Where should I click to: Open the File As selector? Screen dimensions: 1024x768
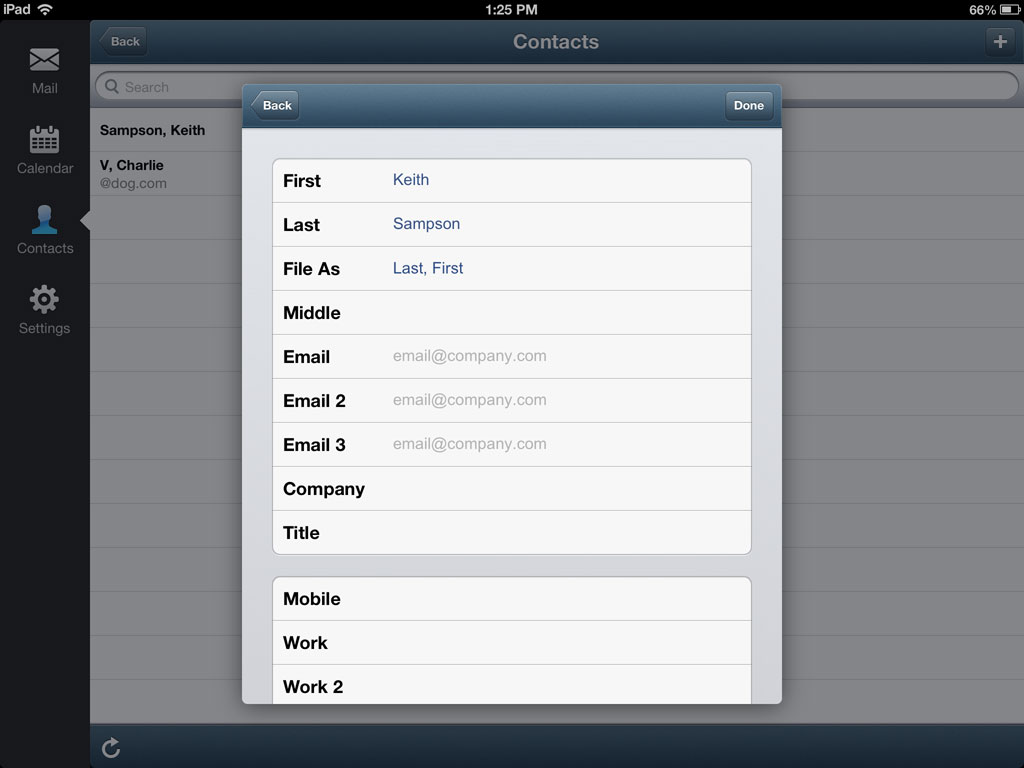pos(511,268)
